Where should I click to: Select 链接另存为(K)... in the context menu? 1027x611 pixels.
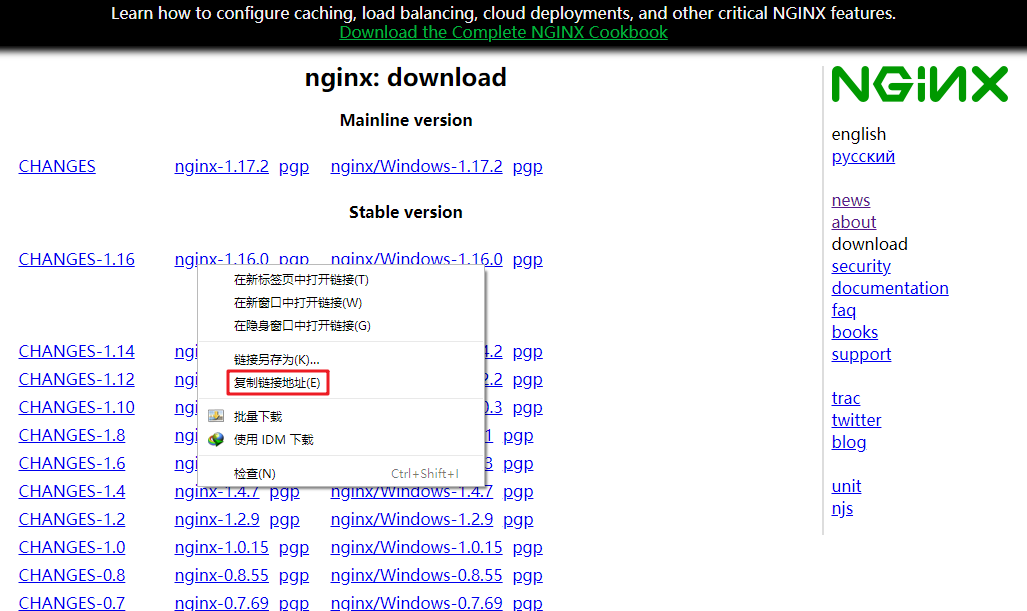(276, 360)
